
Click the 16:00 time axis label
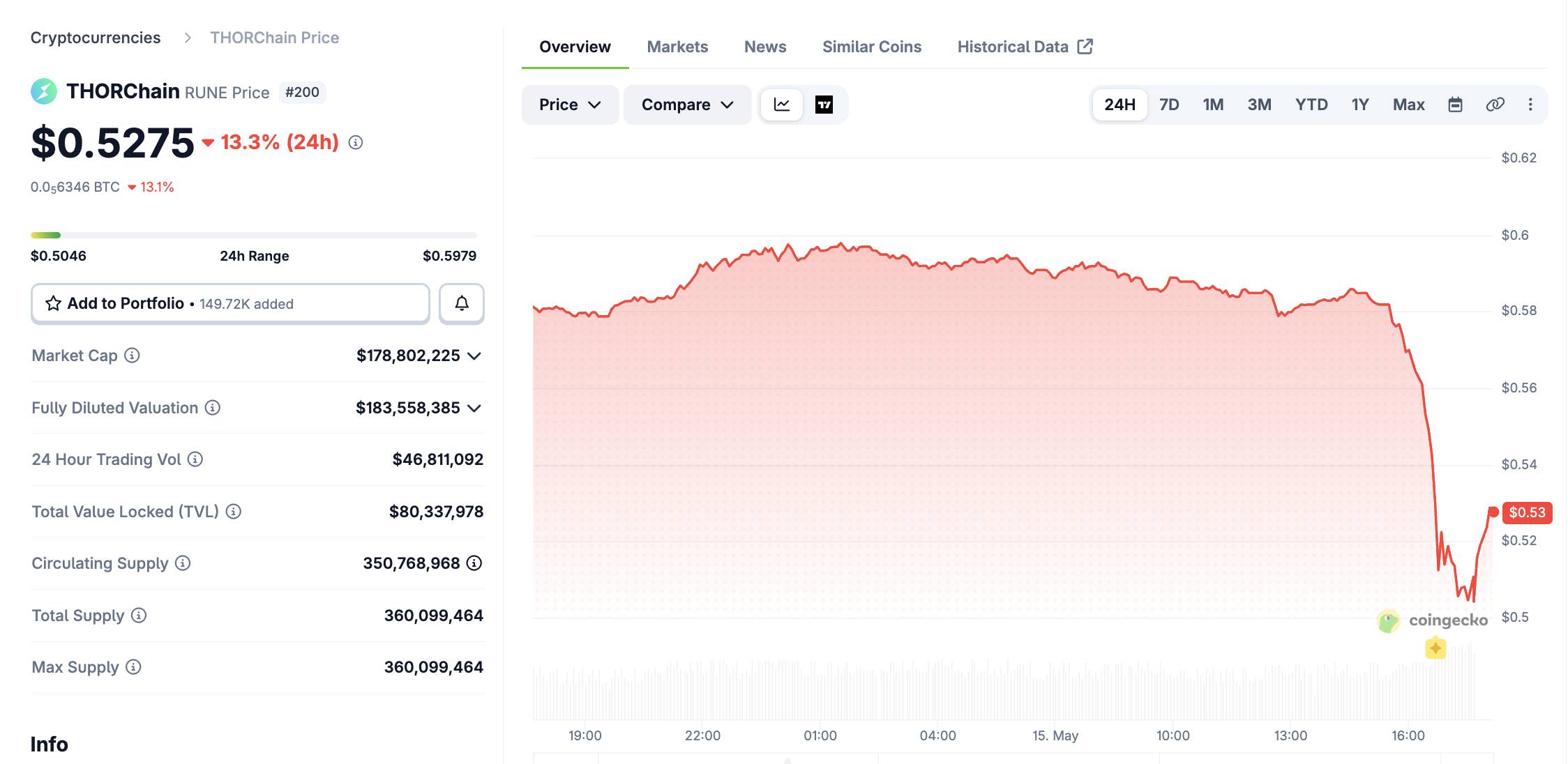point(1408,735)
